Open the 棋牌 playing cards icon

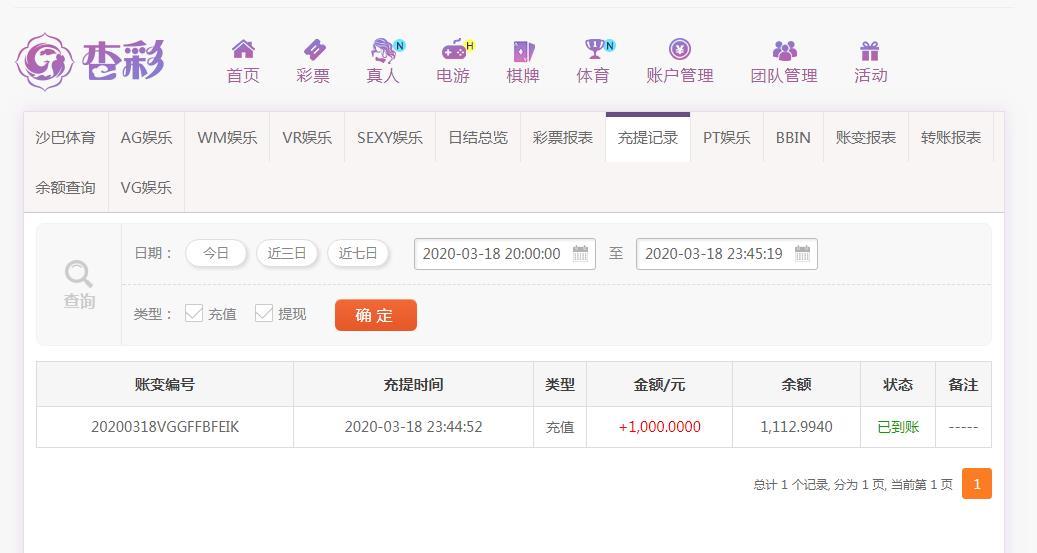tap(523, 52)
